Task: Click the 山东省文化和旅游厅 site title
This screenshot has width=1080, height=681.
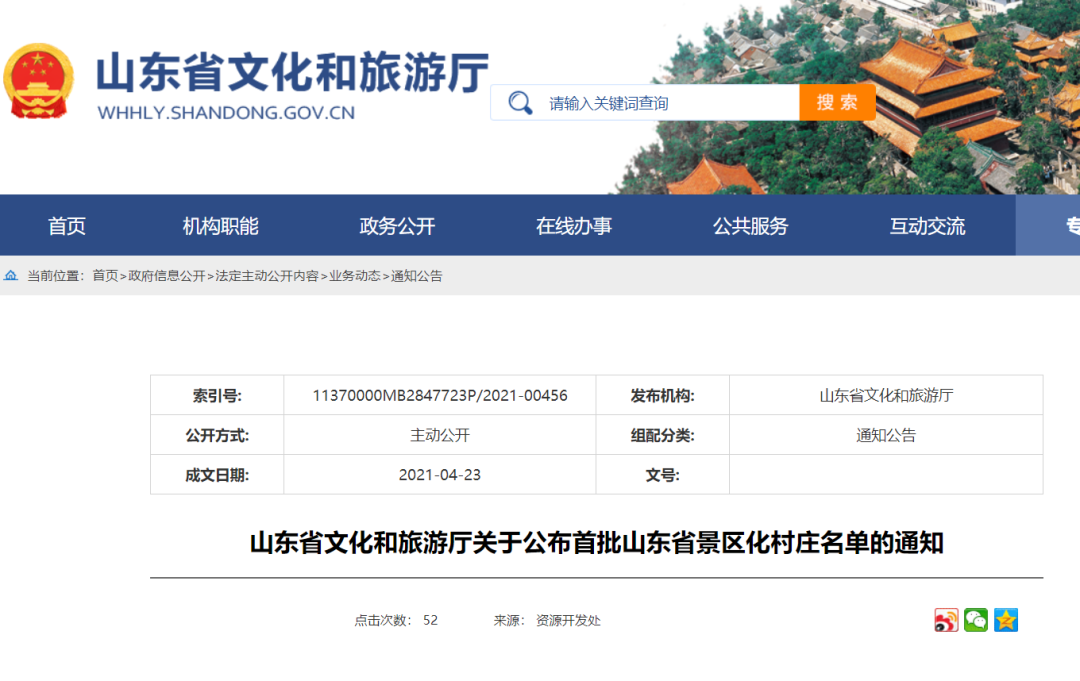Action: pyautogui.click(x=293, y=72)
